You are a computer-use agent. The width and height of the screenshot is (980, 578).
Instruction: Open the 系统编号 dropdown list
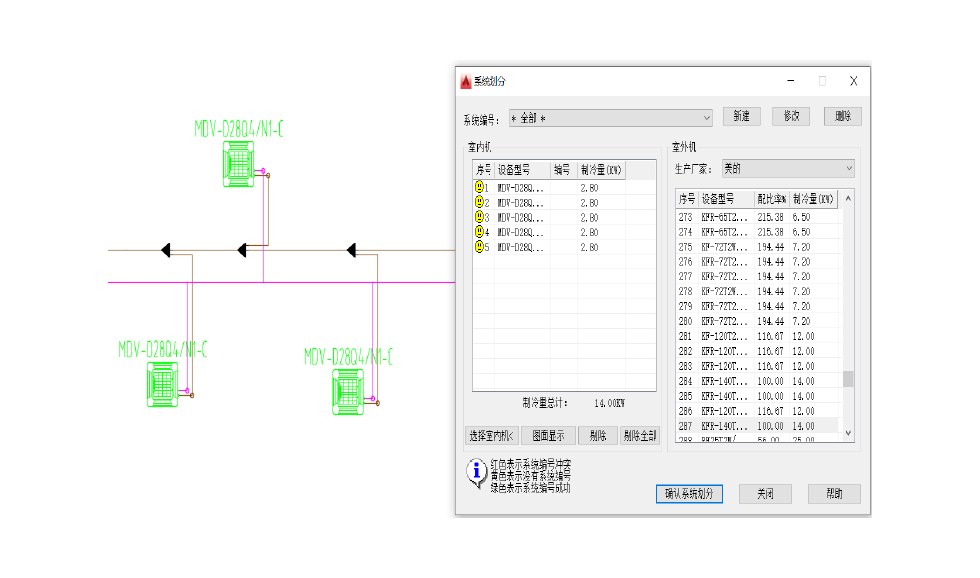705,117
